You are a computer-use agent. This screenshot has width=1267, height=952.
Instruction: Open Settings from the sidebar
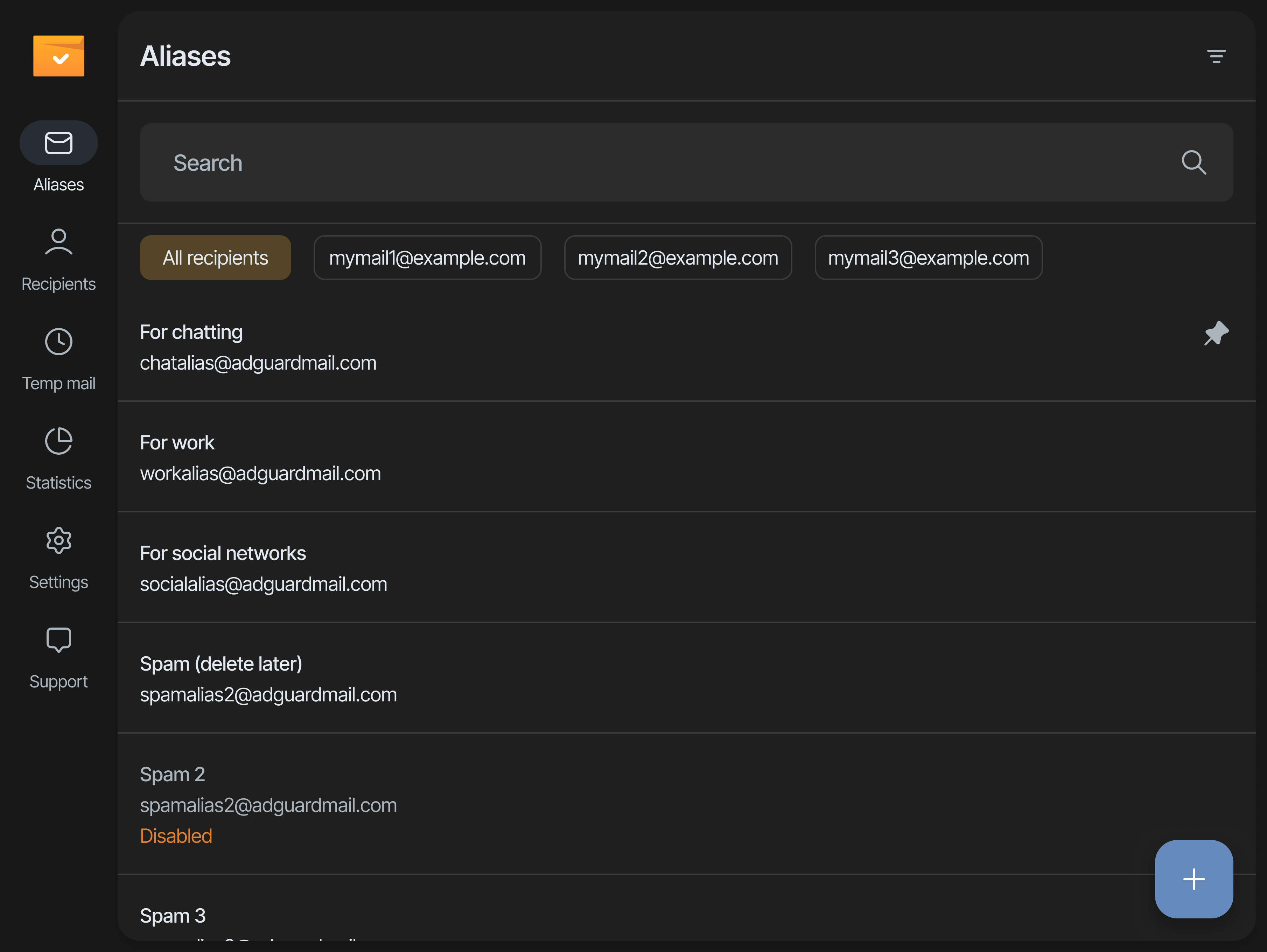click(x=58, y=557)
